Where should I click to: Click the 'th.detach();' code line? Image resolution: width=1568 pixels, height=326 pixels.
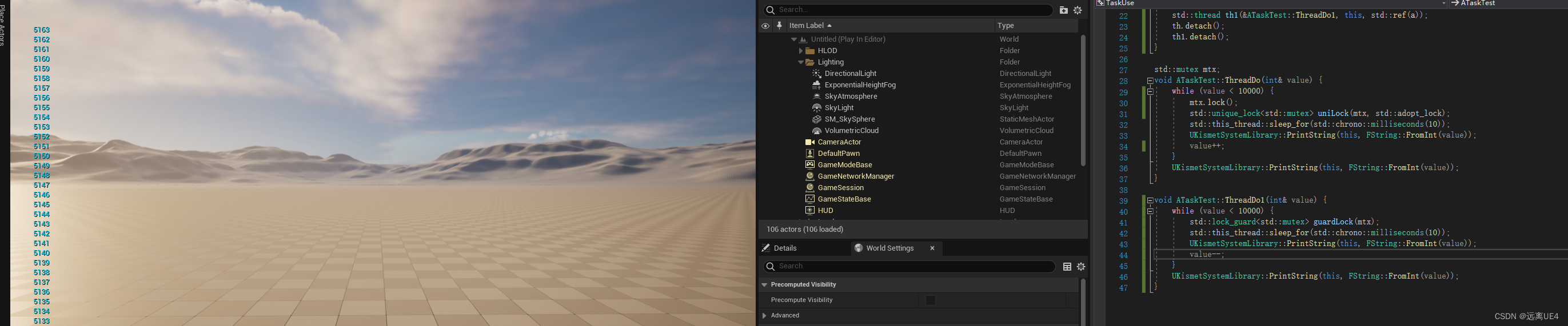coord(1198,26)
